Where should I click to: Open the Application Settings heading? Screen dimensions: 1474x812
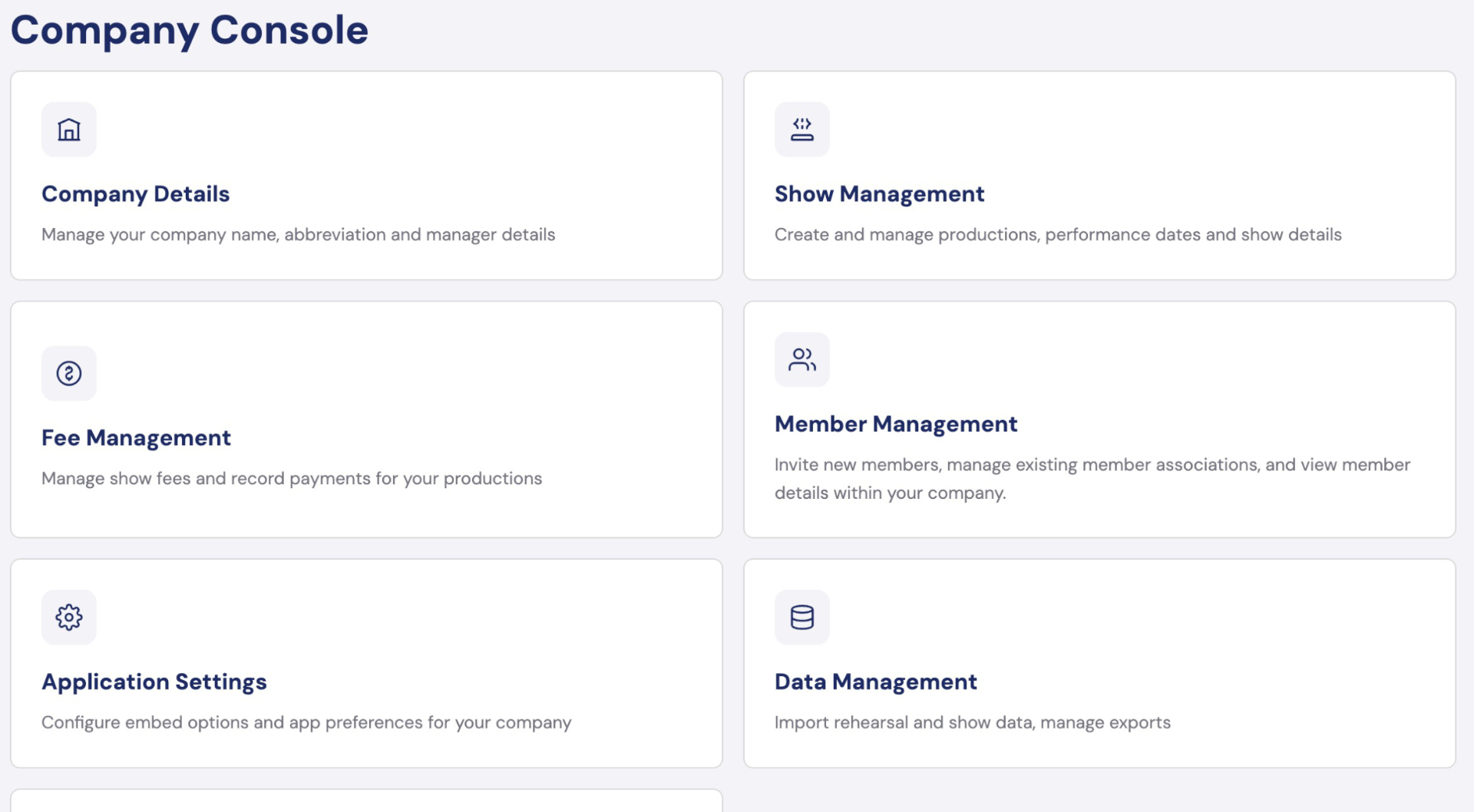(154, 682)
